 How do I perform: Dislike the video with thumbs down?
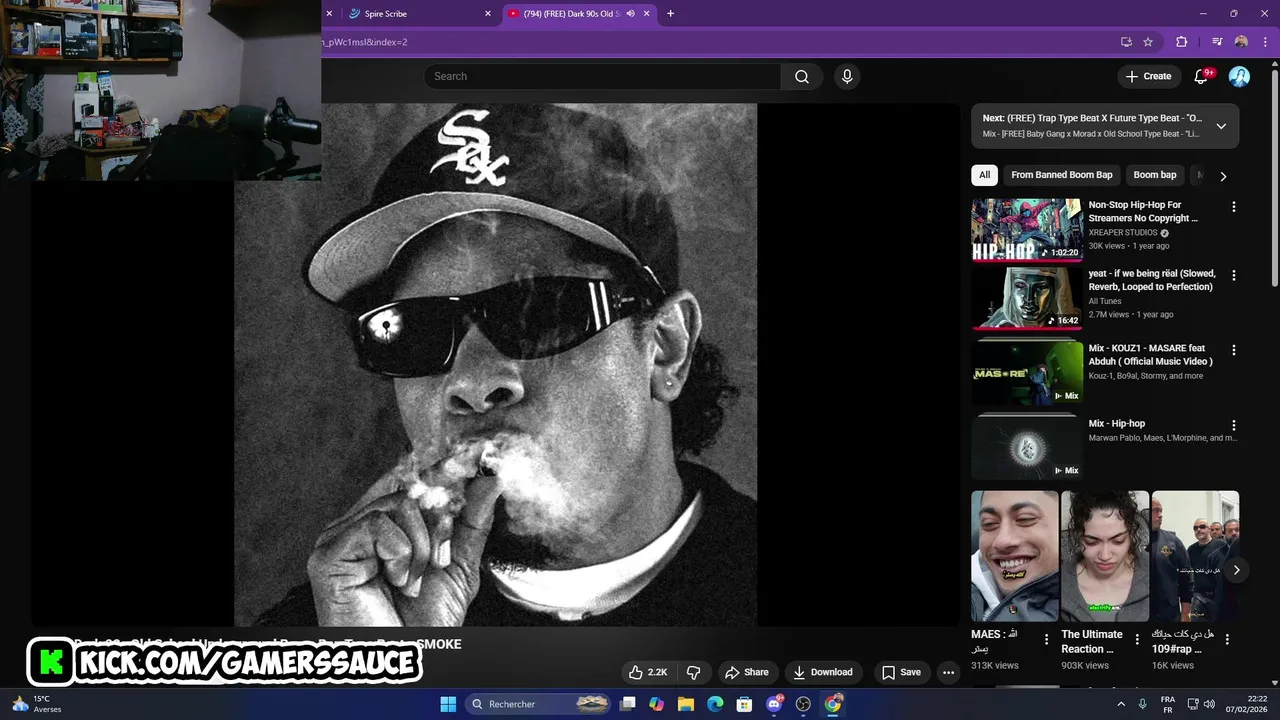pyautogui.click(x=693, y=672)
